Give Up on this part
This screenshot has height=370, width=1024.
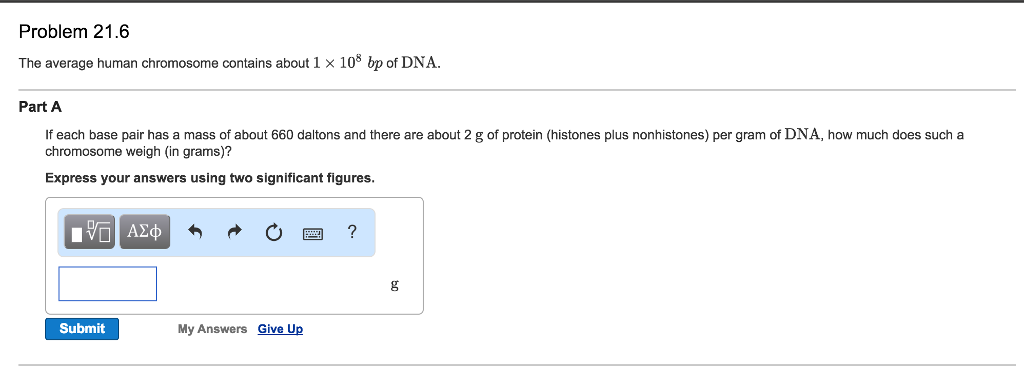coord(280,329)
